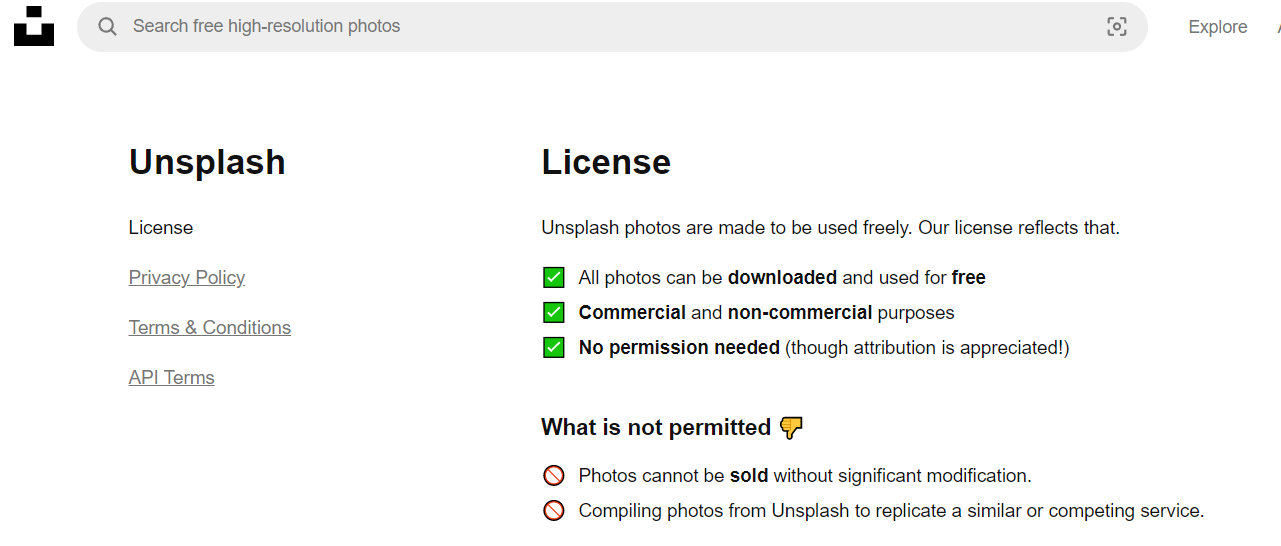Open the API Terms link

(172, 378)
